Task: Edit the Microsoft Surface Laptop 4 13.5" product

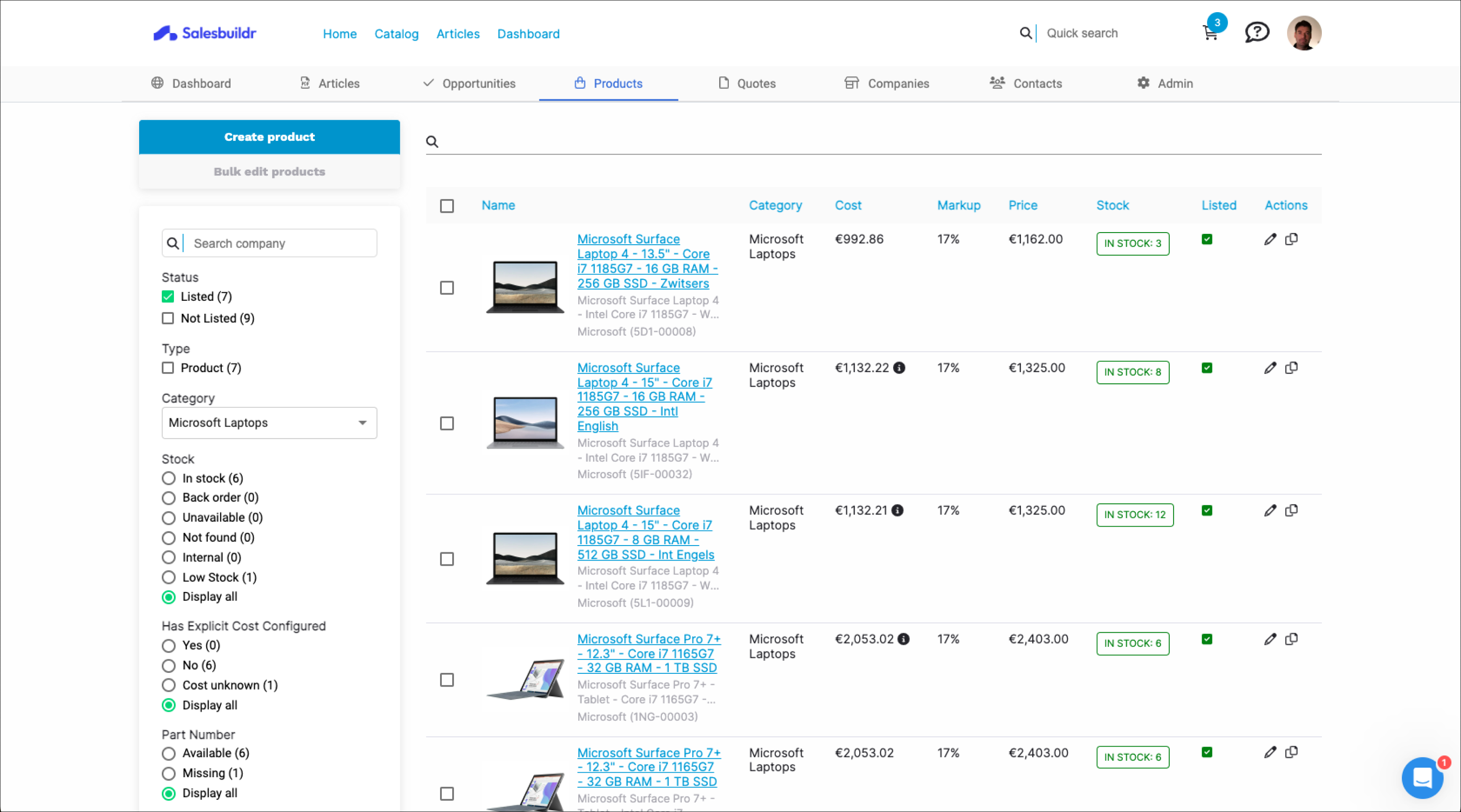Action: point(1270,239)
